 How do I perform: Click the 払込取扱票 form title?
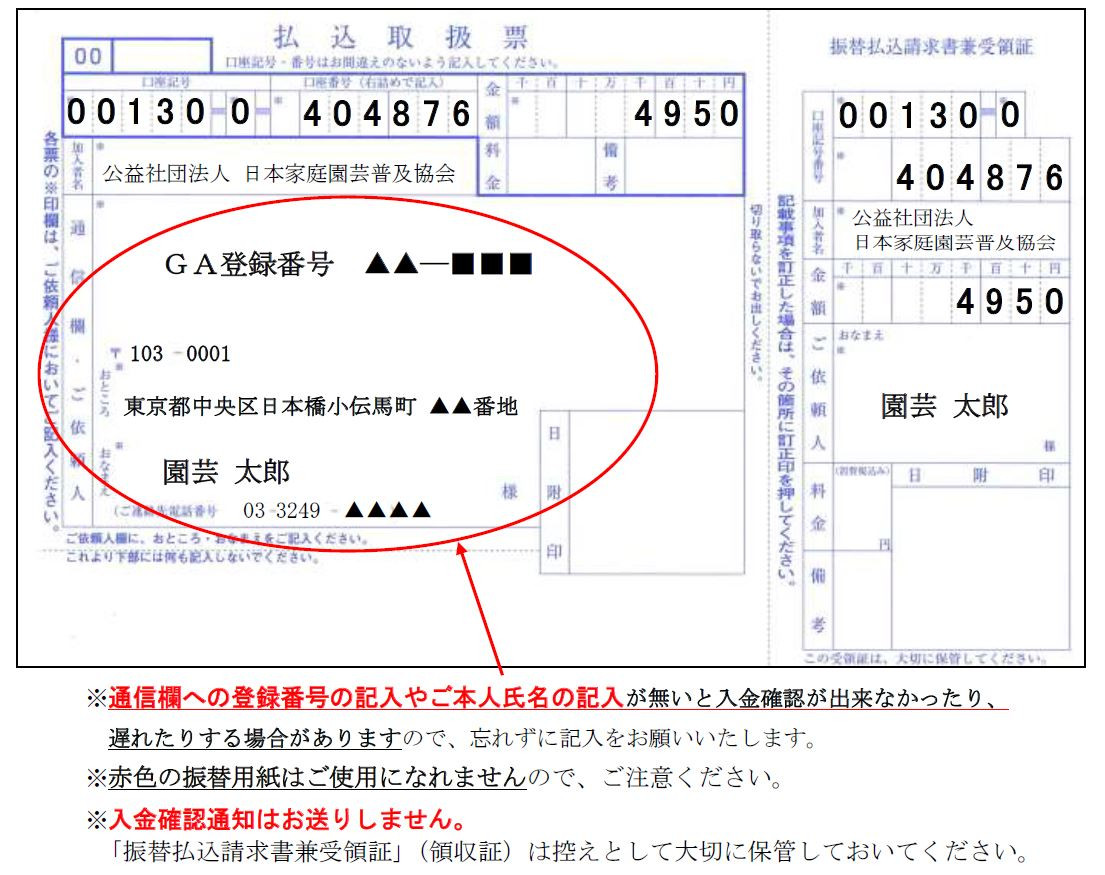(x=400, y=37)
